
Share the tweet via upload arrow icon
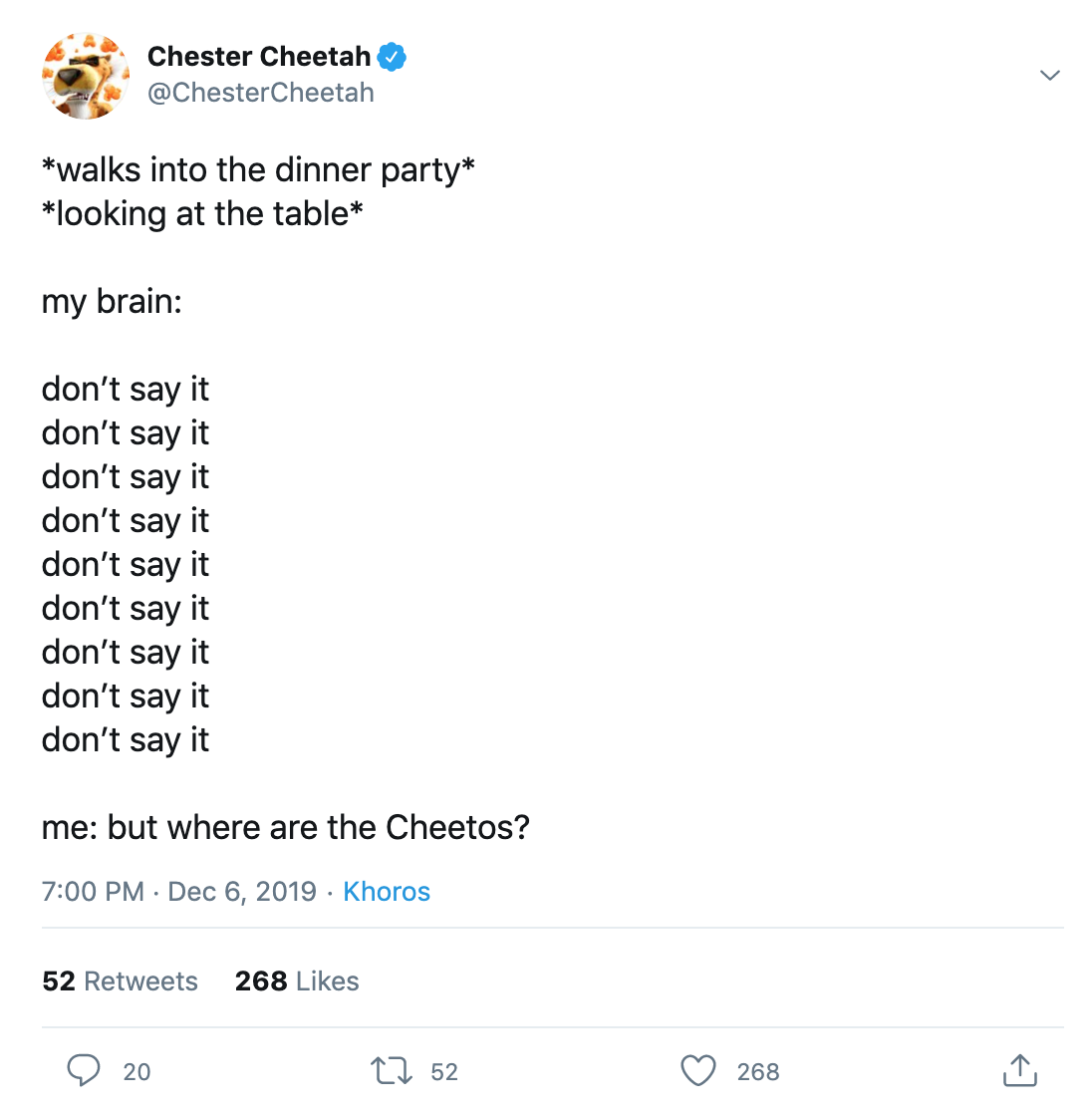[1019, 1070]
